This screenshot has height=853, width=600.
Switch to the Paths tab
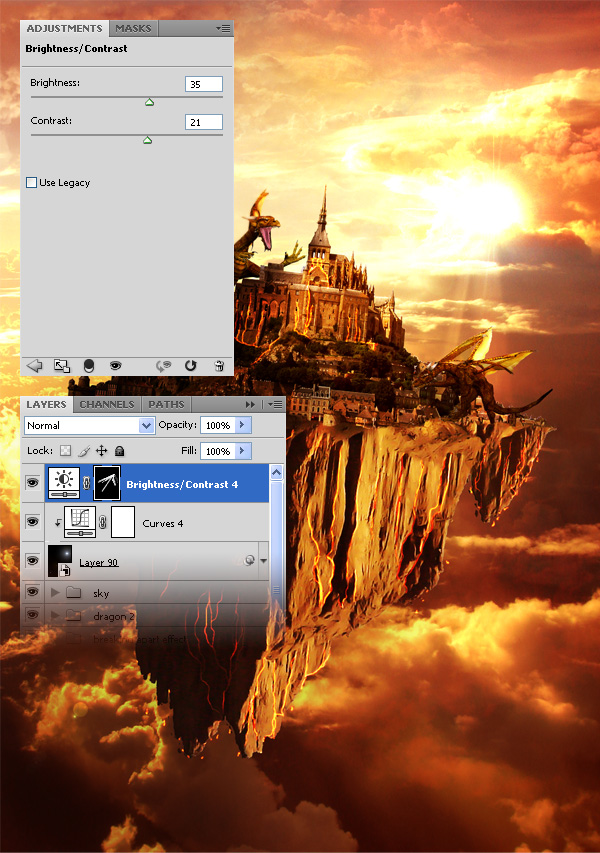pyautogui.click(x=166, y=404)
